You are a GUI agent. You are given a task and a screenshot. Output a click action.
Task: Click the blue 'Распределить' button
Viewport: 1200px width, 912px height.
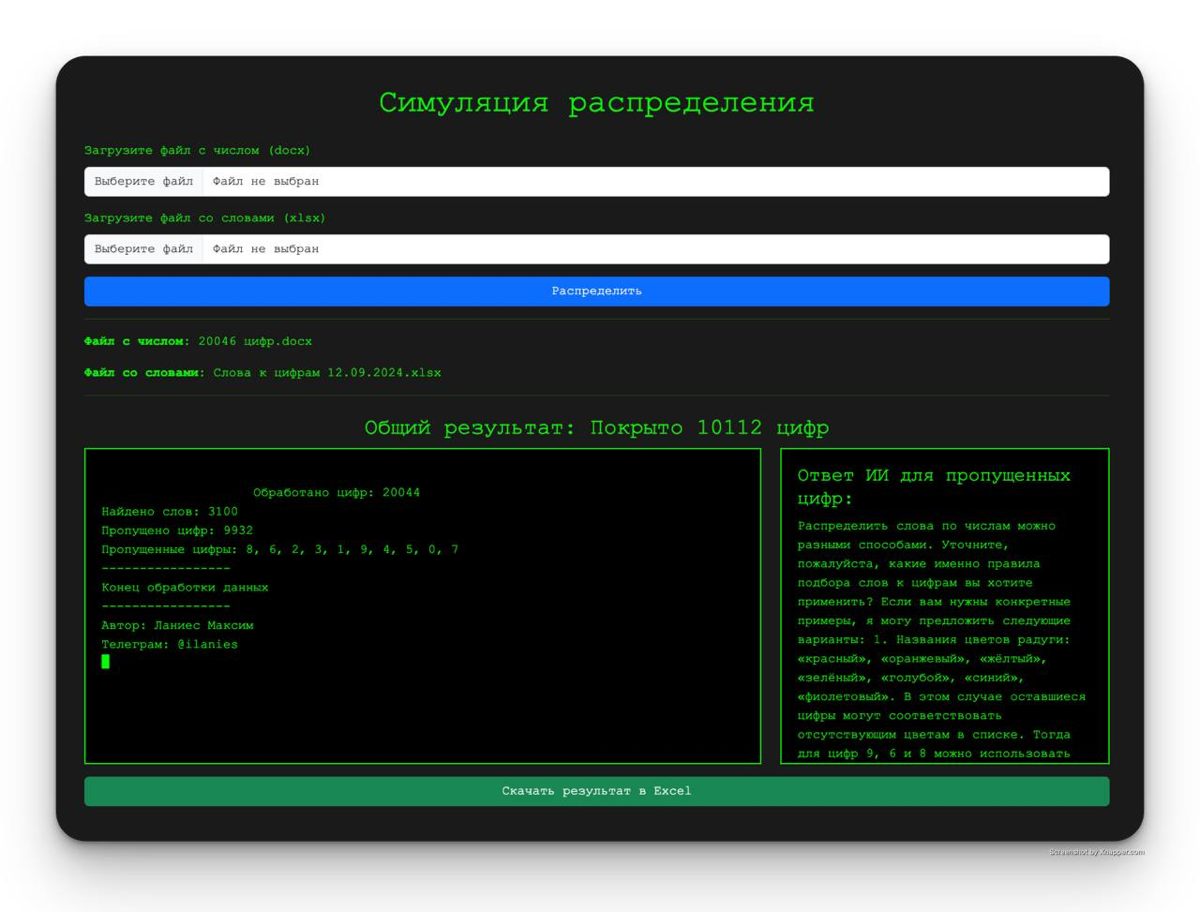597,291
